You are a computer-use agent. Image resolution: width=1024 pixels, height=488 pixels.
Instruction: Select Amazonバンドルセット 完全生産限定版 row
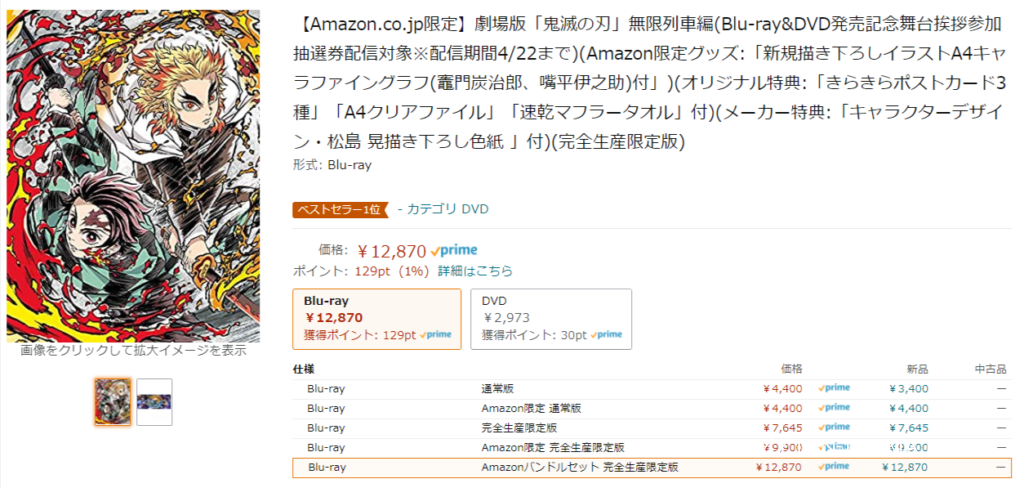click(x=652, y=467)
